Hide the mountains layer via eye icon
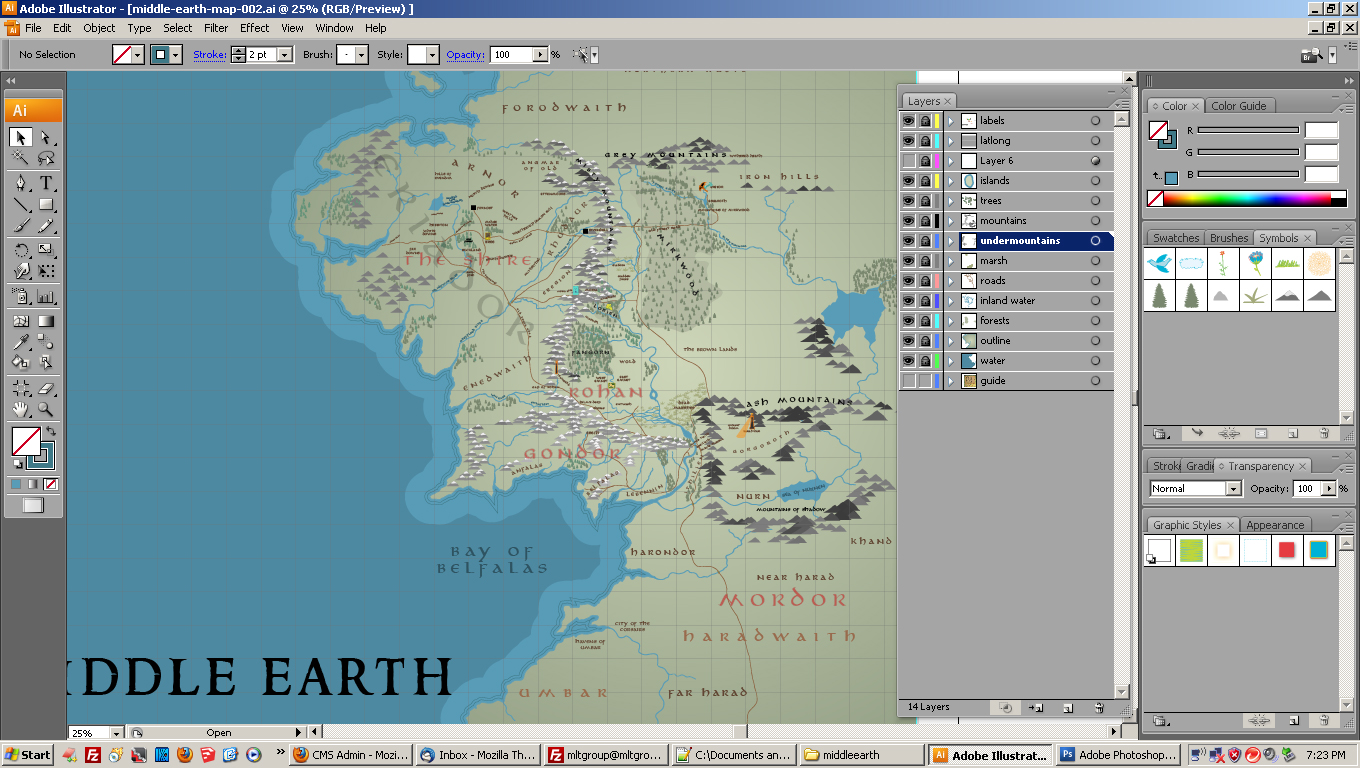 [908, 220]
